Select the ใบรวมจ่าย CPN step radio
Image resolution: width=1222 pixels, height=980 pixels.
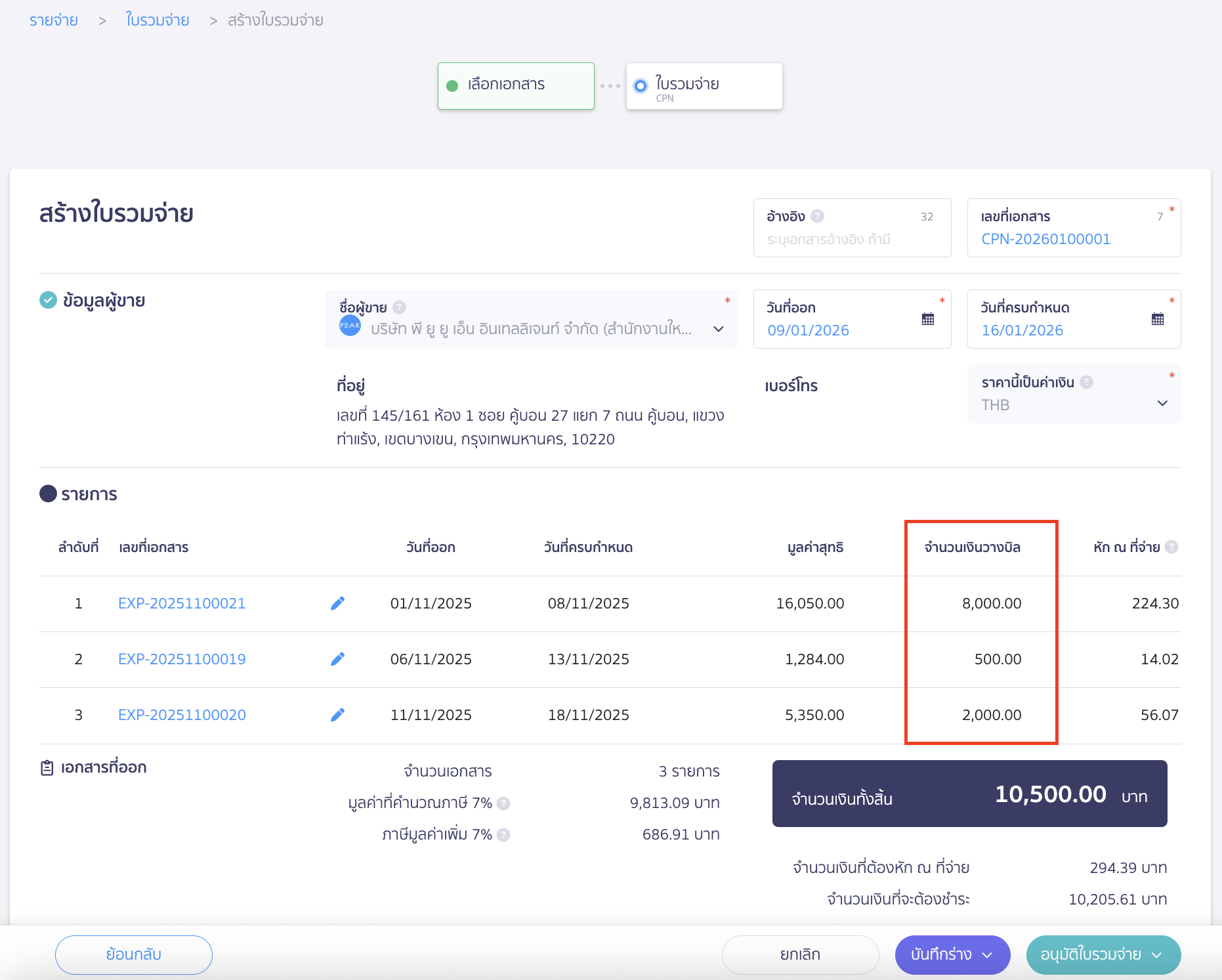641,86
